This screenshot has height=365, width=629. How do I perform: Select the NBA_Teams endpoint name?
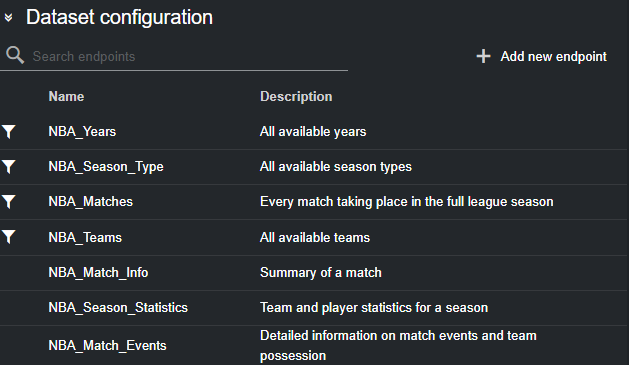click(85, 237)
